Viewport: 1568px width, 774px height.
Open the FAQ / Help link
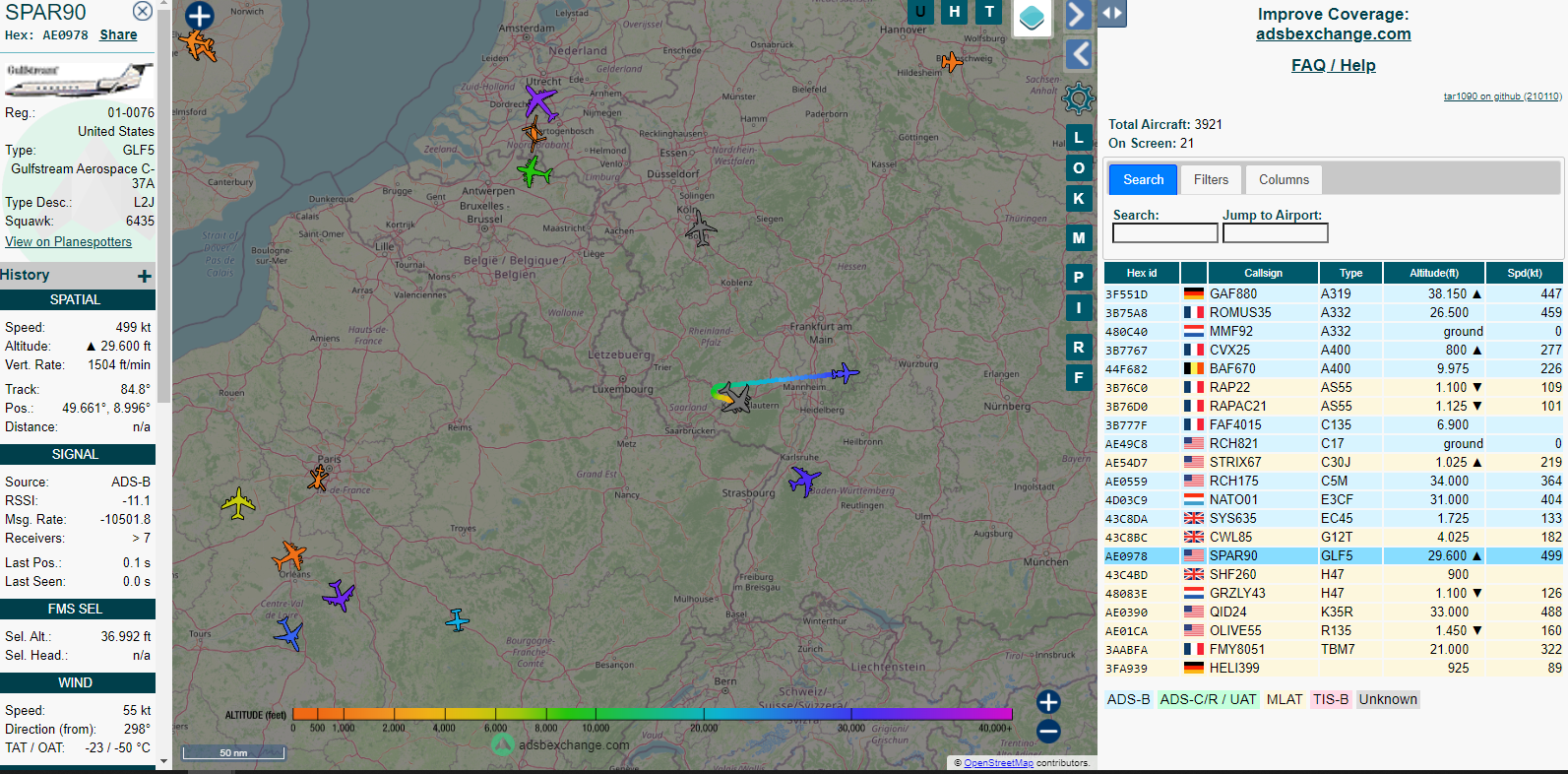[x=1333, y=66]
